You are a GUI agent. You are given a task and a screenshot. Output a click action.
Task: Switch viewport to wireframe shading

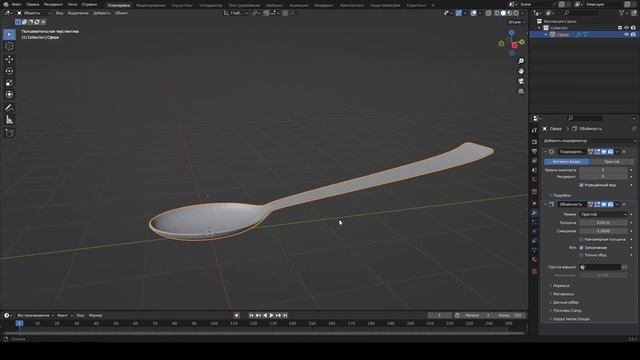point(497,13)
